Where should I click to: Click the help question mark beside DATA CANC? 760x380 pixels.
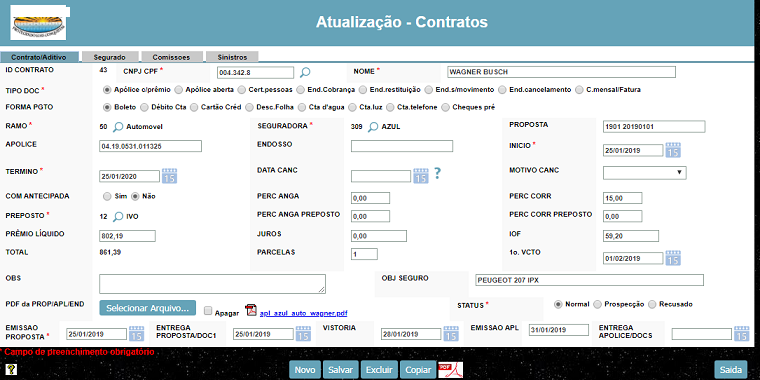[x=437, y=174]
